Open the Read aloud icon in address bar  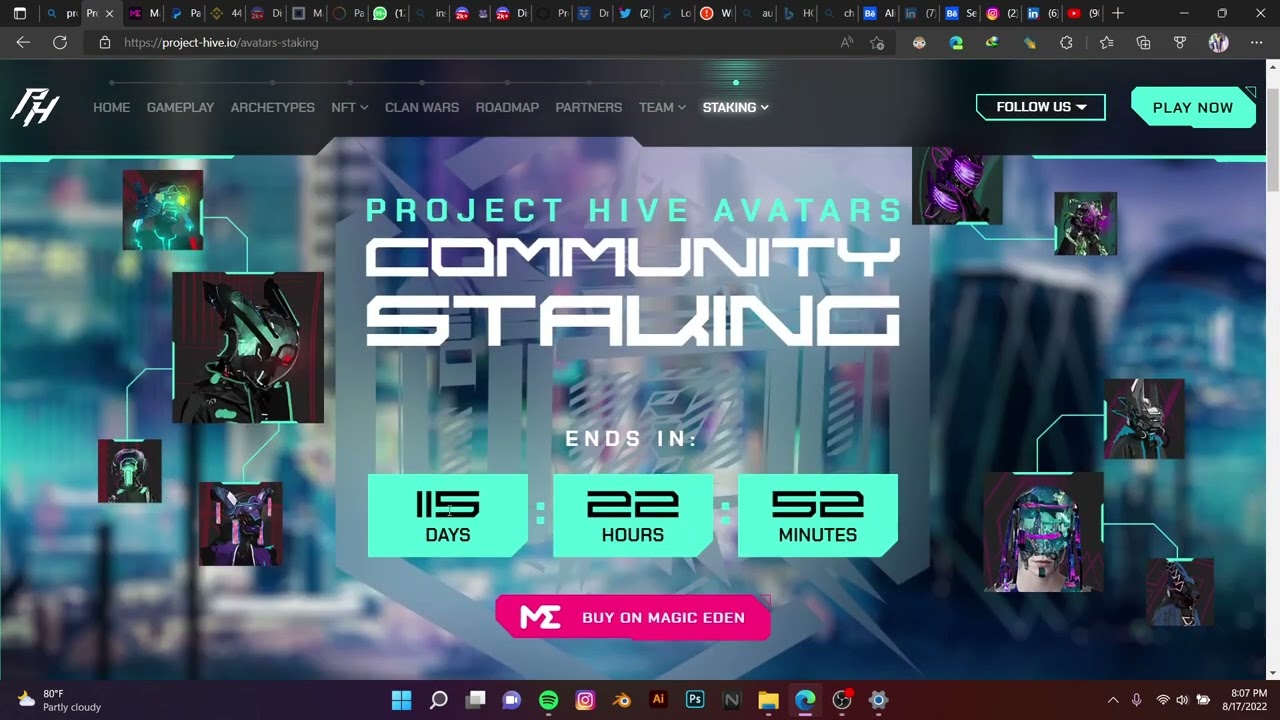coord(847,43)
